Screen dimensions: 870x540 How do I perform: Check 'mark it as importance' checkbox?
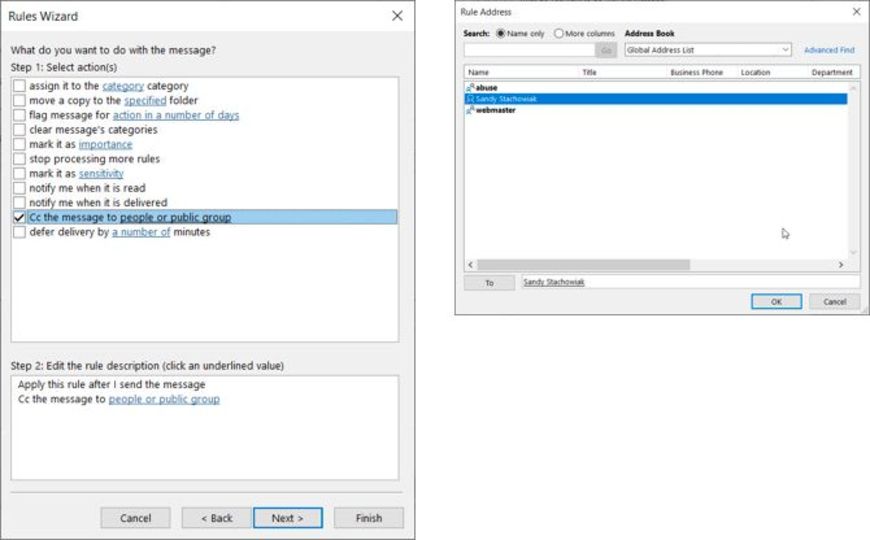point(19,144)
